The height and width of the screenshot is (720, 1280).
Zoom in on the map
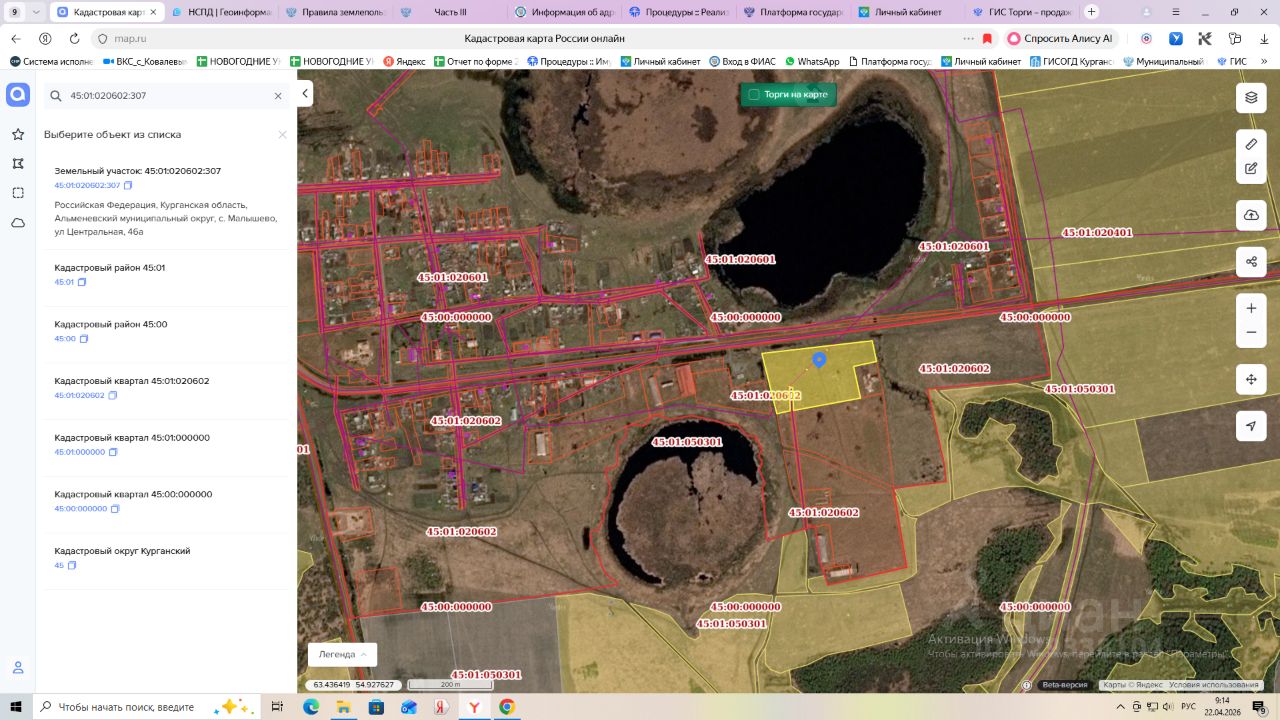(x=1251, y=308)
